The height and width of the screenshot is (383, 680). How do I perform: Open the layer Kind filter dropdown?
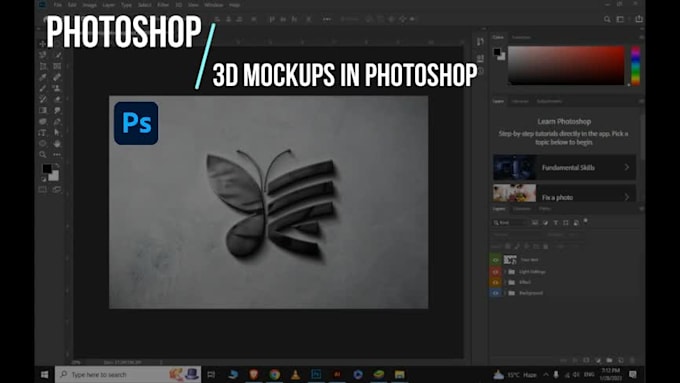[x=511, y=223]
